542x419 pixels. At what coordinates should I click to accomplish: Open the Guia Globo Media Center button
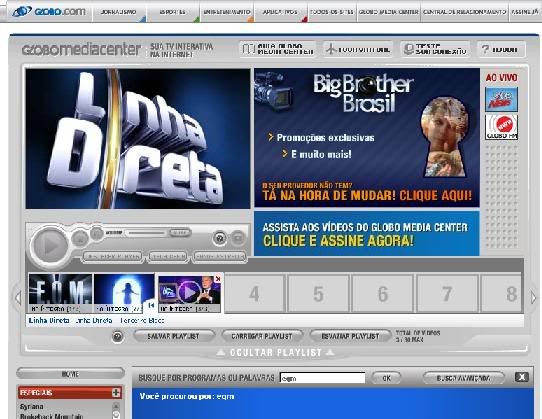coord(278,49)
